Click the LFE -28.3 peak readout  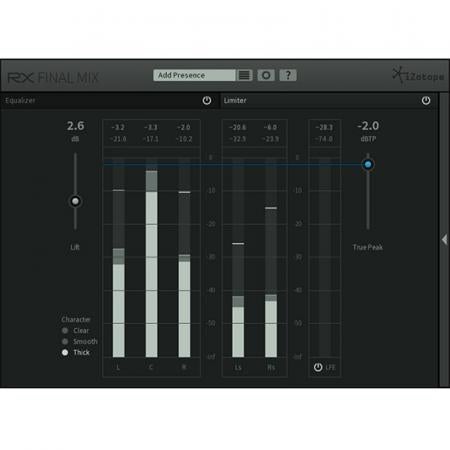pyautogui.click(x=324, y=127)
